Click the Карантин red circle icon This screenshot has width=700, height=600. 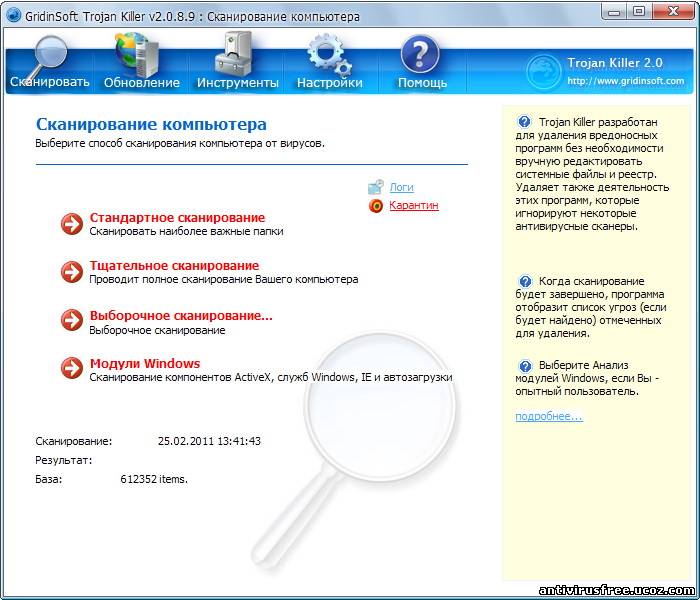pos(376,206)
